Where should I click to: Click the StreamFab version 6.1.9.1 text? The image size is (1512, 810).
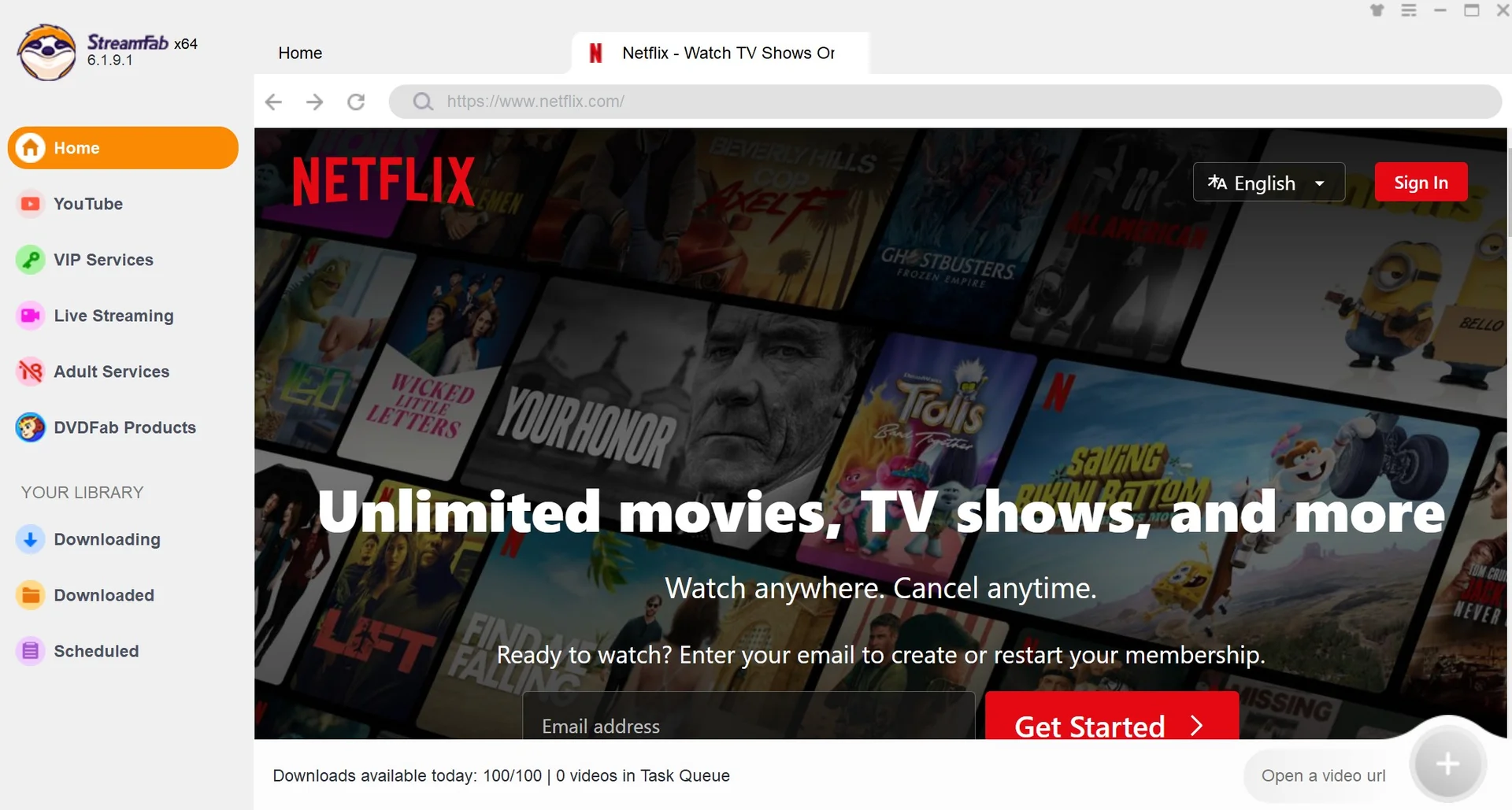coord(109,61)
